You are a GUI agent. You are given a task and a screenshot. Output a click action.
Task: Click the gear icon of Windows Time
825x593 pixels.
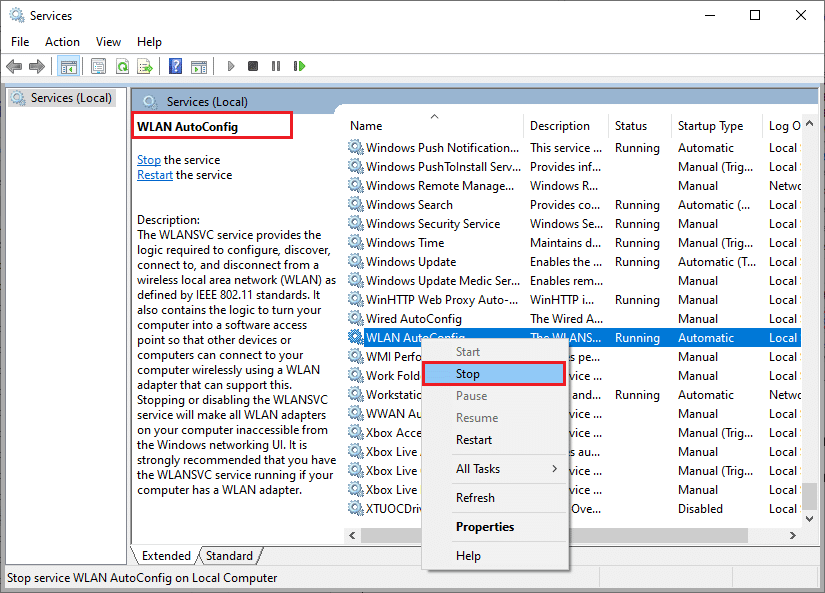(x=356, y=243)
